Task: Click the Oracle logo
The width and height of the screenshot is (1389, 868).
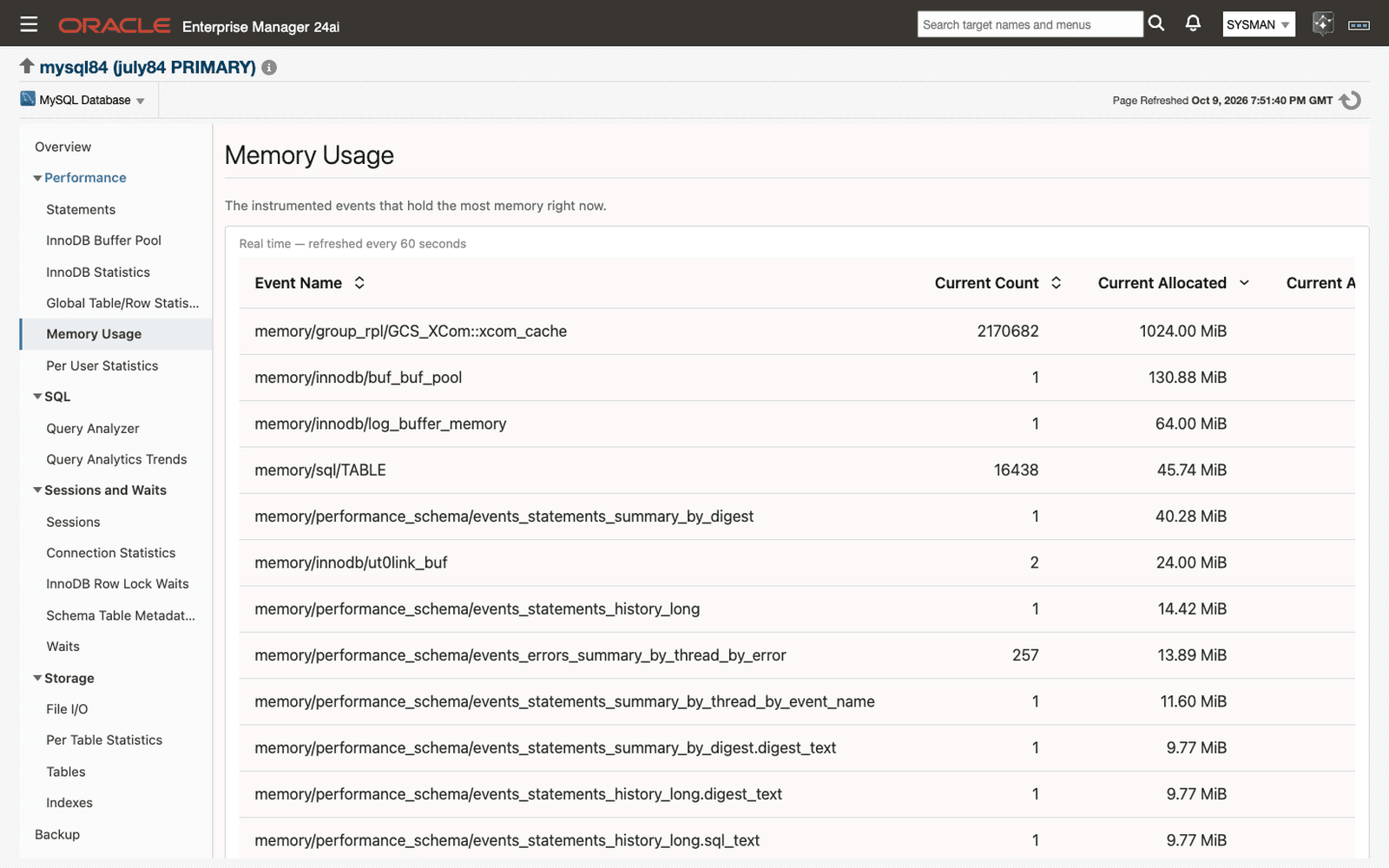Action: tap(114, 25)
